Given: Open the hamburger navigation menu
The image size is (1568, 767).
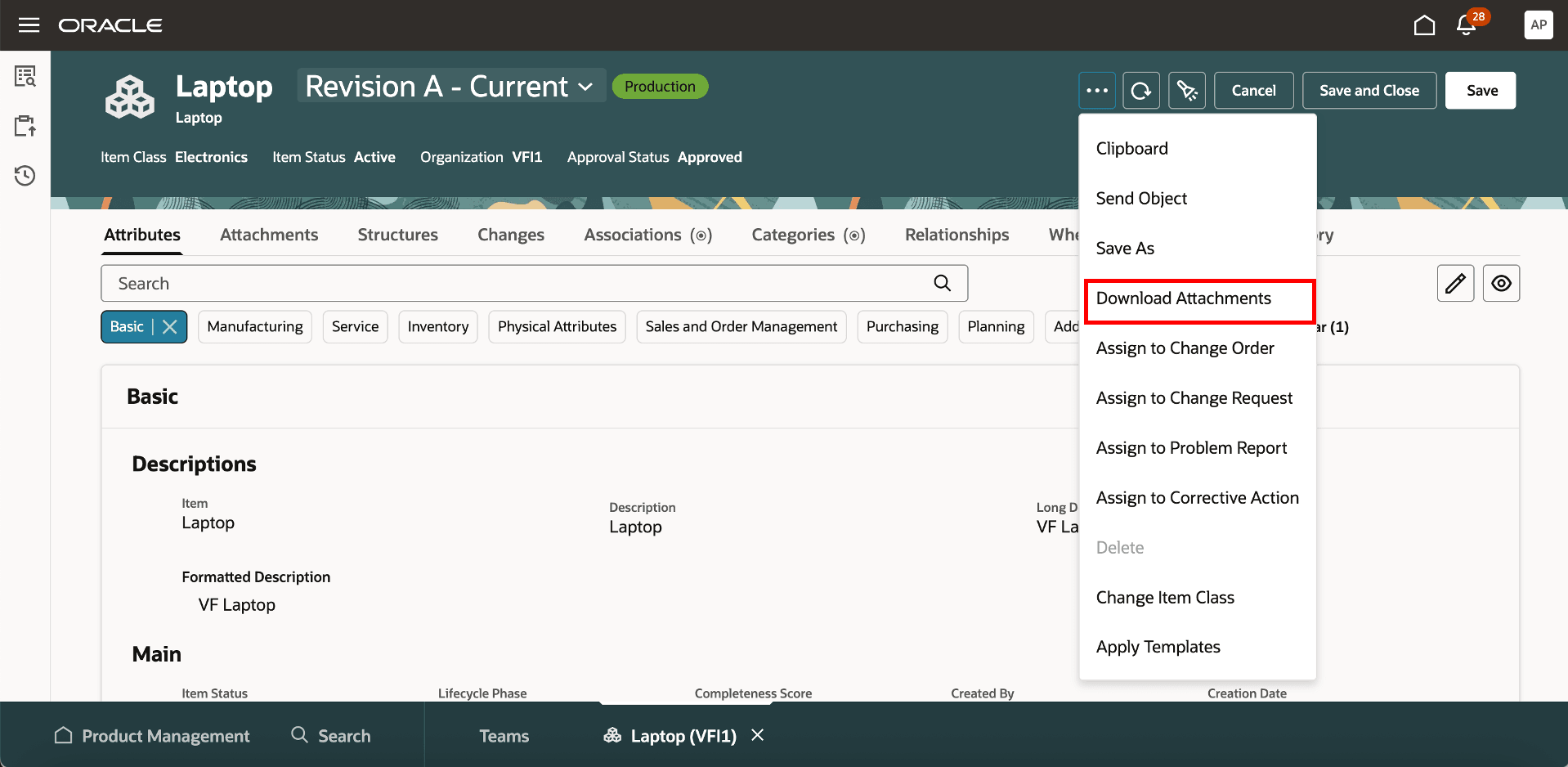Looking at the screenshot, I should [x=29, y=25].
